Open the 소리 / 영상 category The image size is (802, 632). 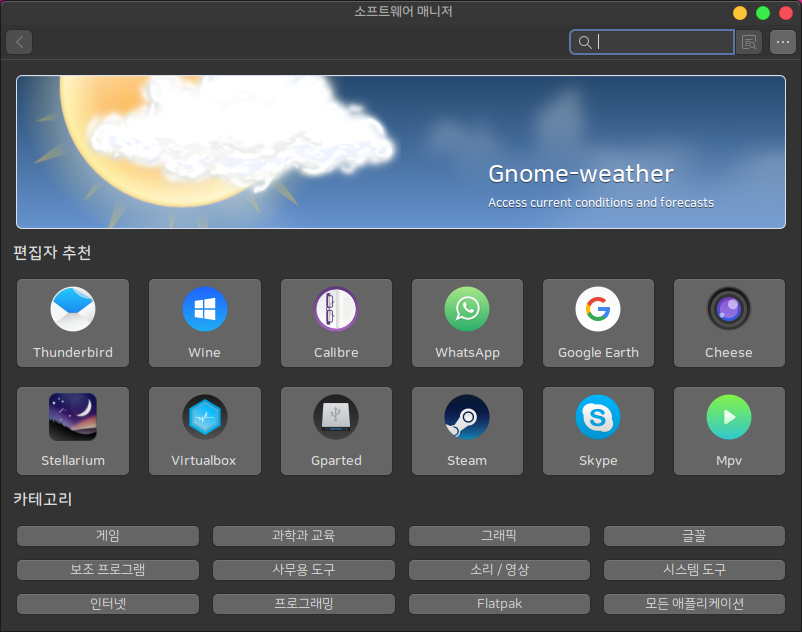click(x=499, y=570)
